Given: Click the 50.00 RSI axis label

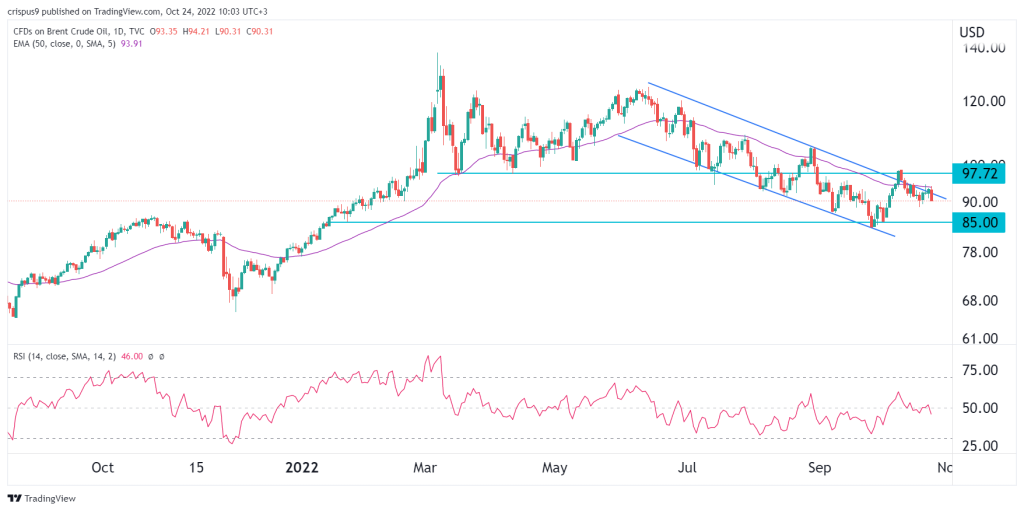Looking at the screenshot, I should [x=978, y=408].
